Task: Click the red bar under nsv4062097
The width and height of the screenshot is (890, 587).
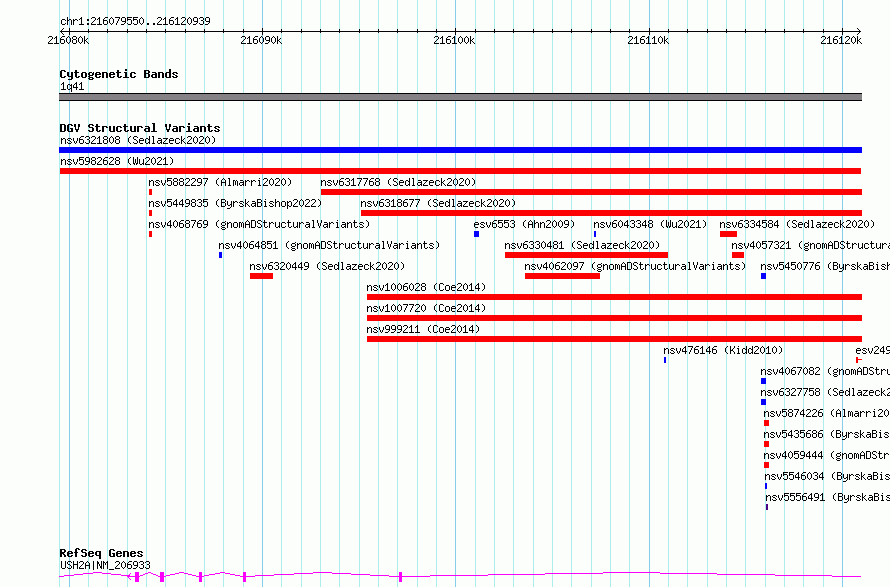Action: coord(562,276)
